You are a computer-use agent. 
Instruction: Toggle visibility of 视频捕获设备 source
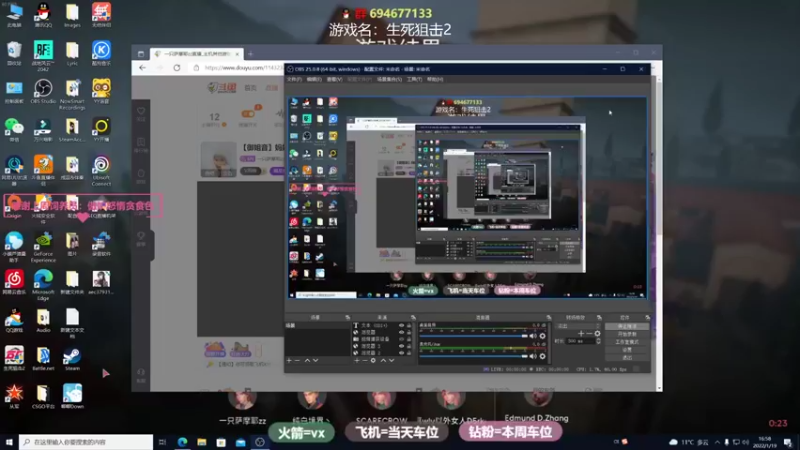402,339
